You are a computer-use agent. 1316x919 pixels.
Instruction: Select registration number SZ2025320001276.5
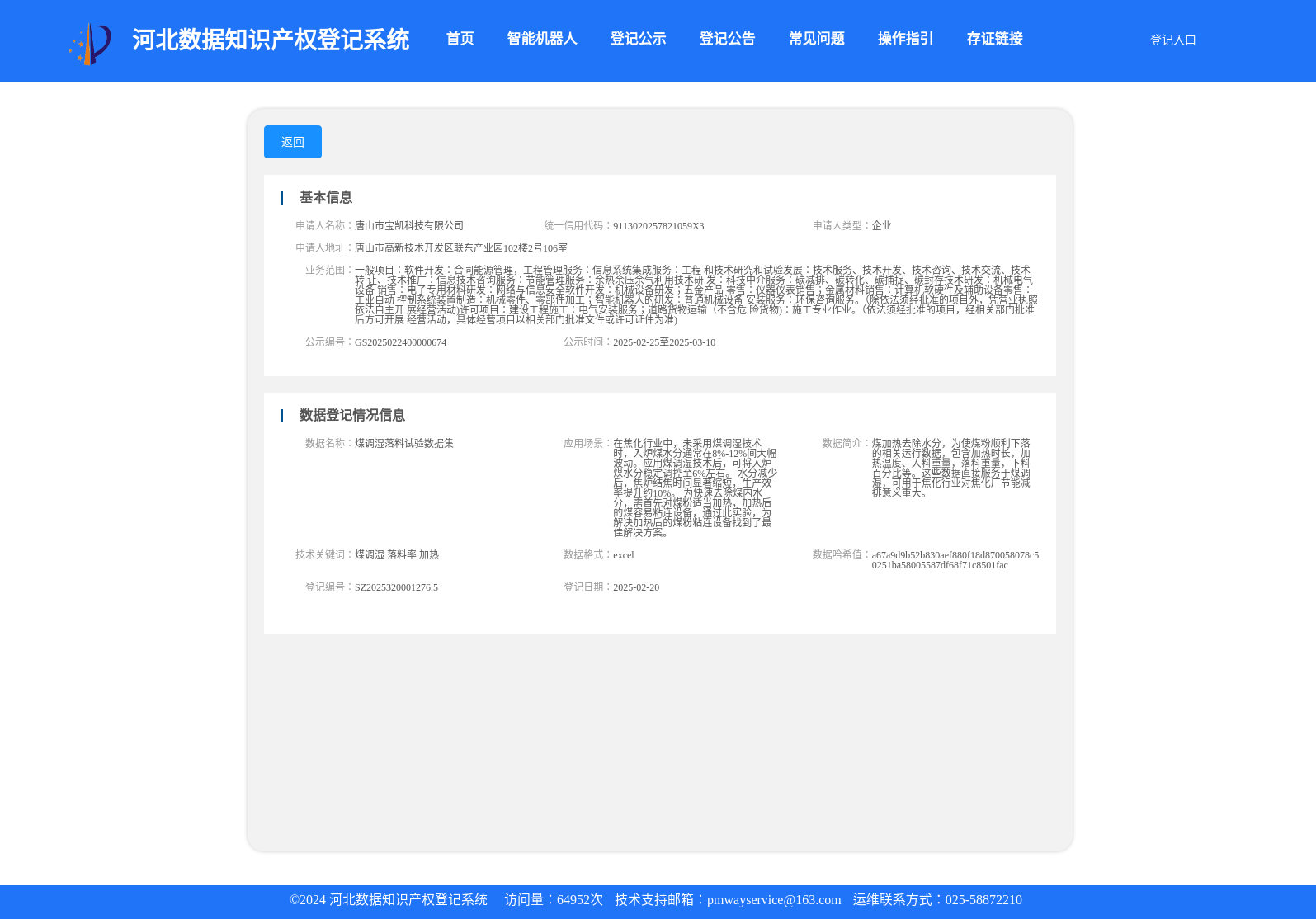[396, 587]
